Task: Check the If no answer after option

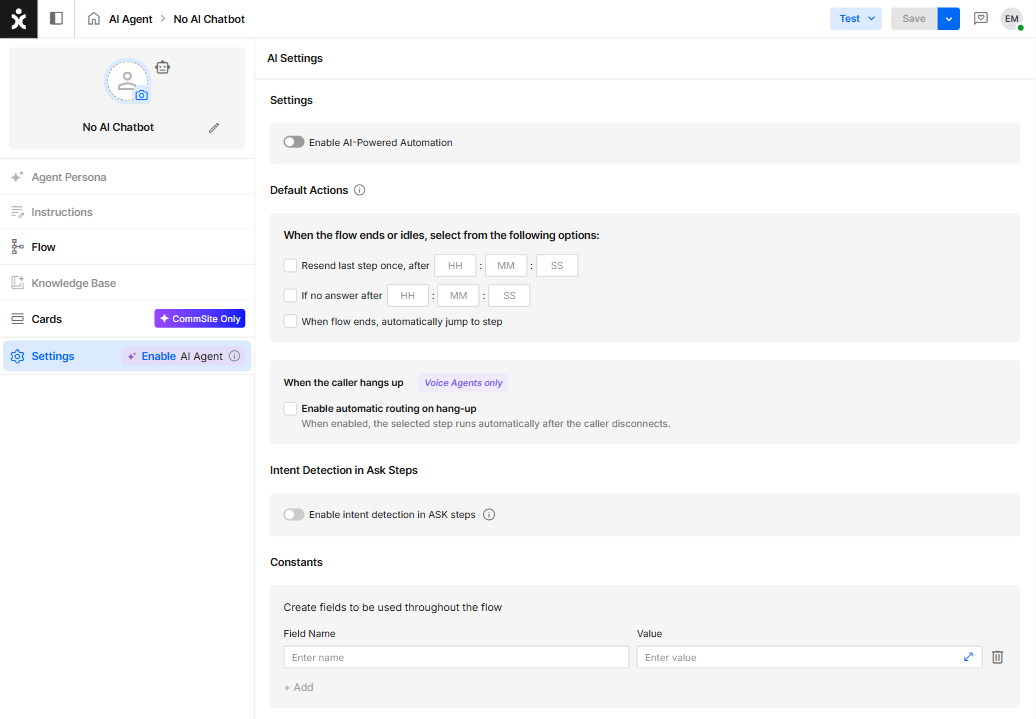Action: pos(290,295)
